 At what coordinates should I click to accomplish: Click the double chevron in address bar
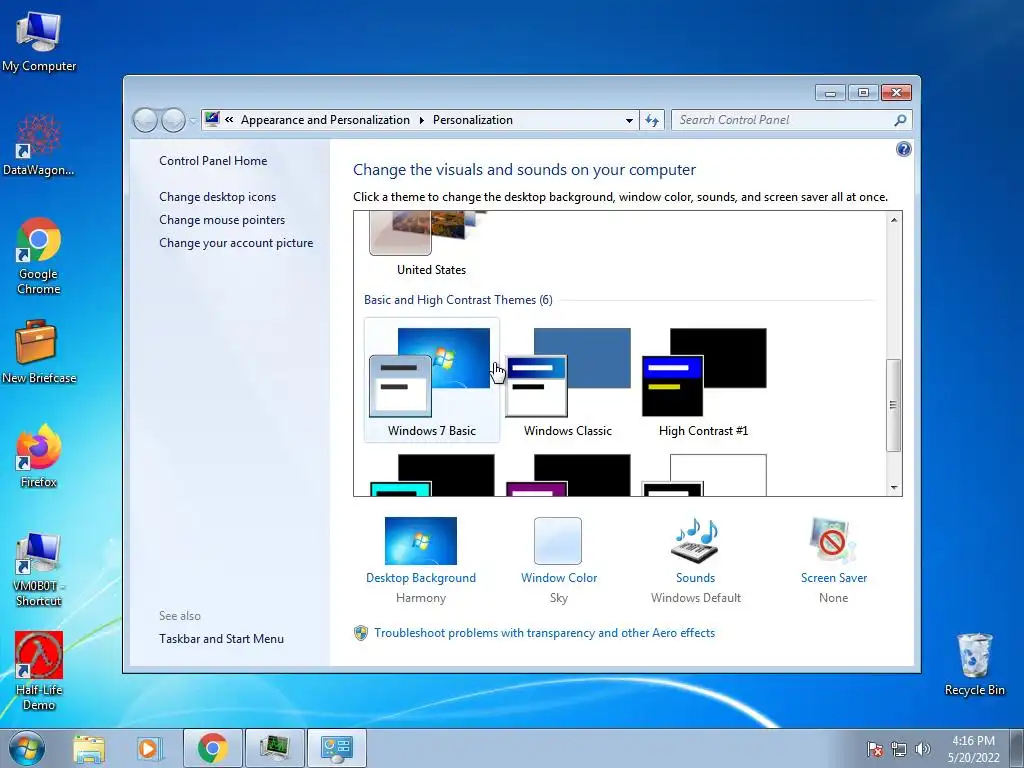tap(229, 120)
